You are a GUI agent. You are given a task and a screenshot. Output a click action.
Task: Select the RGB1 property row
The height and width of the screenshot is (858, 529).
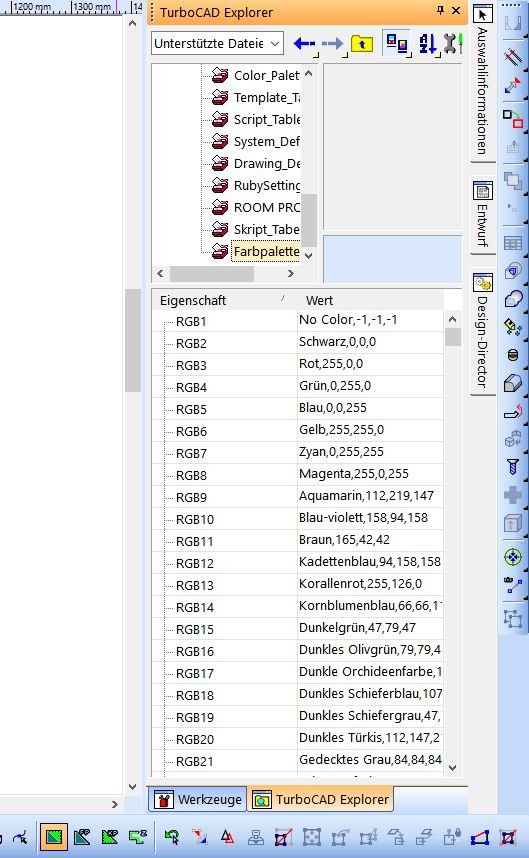[298, 321]
